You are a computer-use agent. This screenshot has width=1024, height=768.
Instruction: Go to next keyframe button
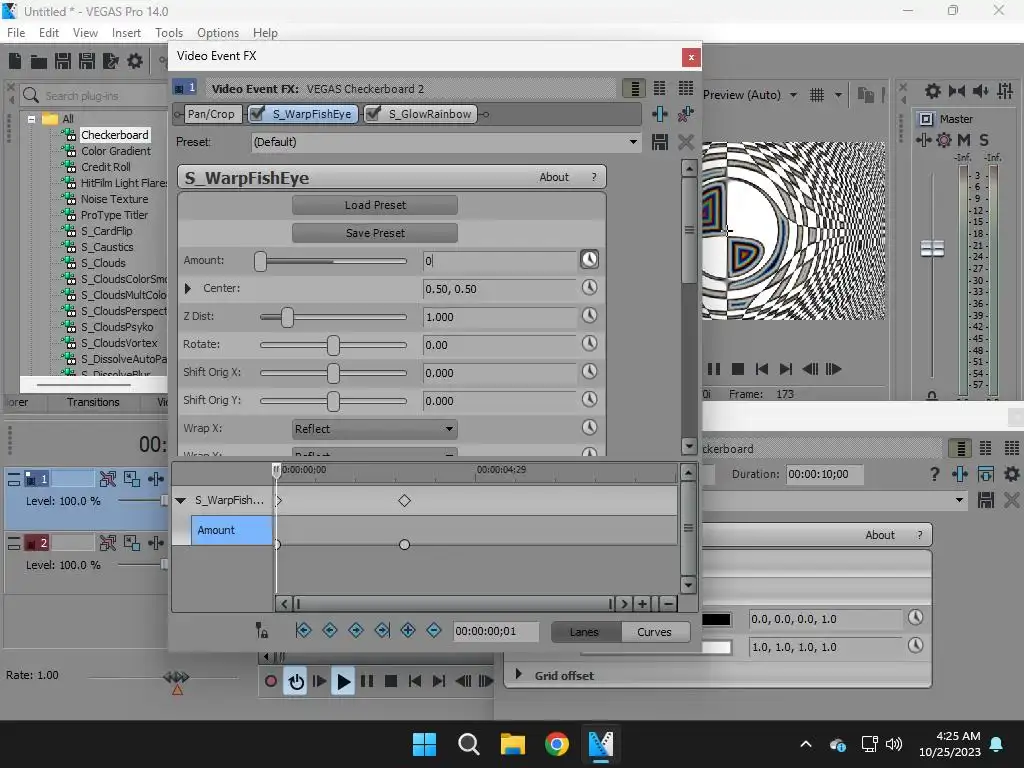coord(356,630)
